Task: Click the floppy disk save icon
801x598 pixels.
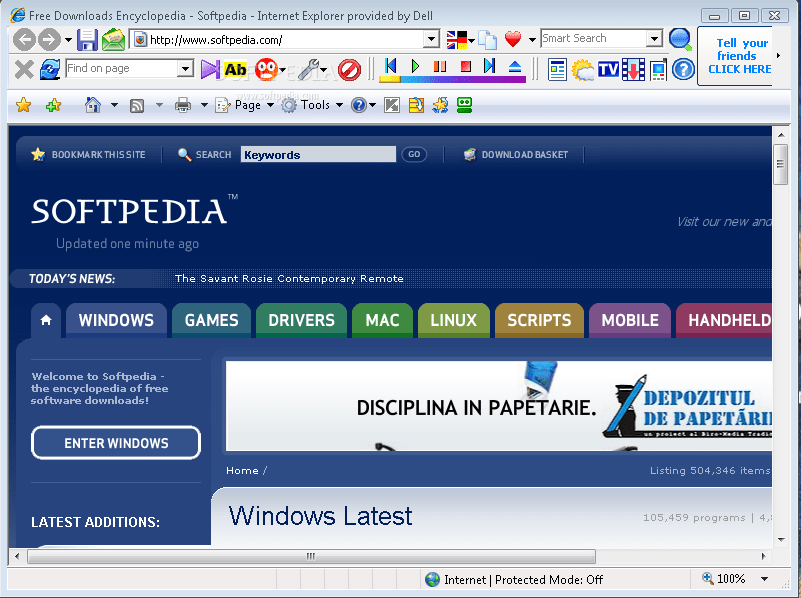Action: [87, 39]
